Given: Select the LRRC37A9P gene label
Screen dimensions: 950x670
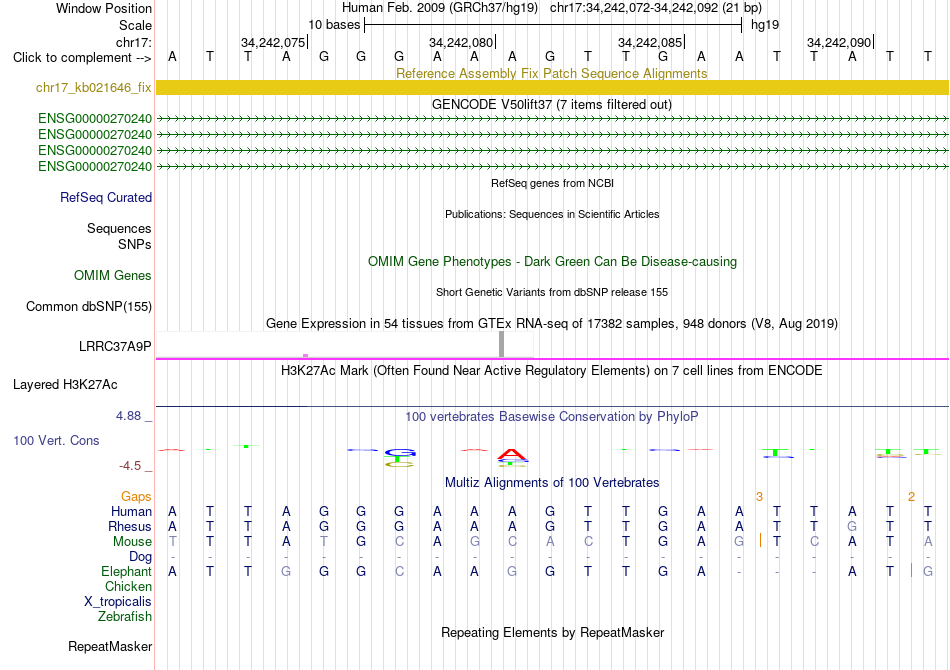Looking at the screenshot, I should click(x=115, y=347).
